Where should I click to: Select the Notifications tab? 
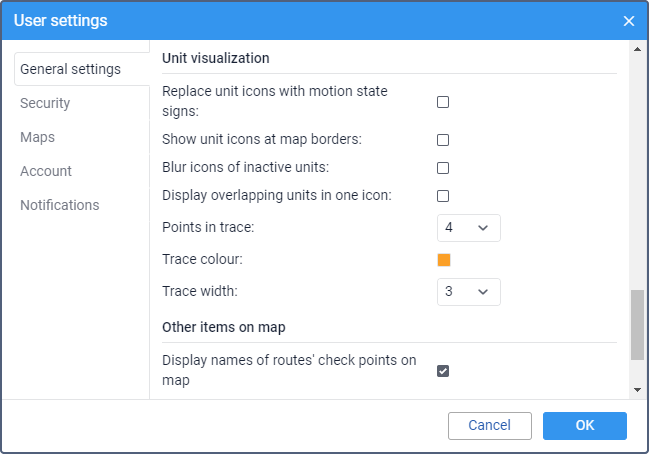pos(60,205)
